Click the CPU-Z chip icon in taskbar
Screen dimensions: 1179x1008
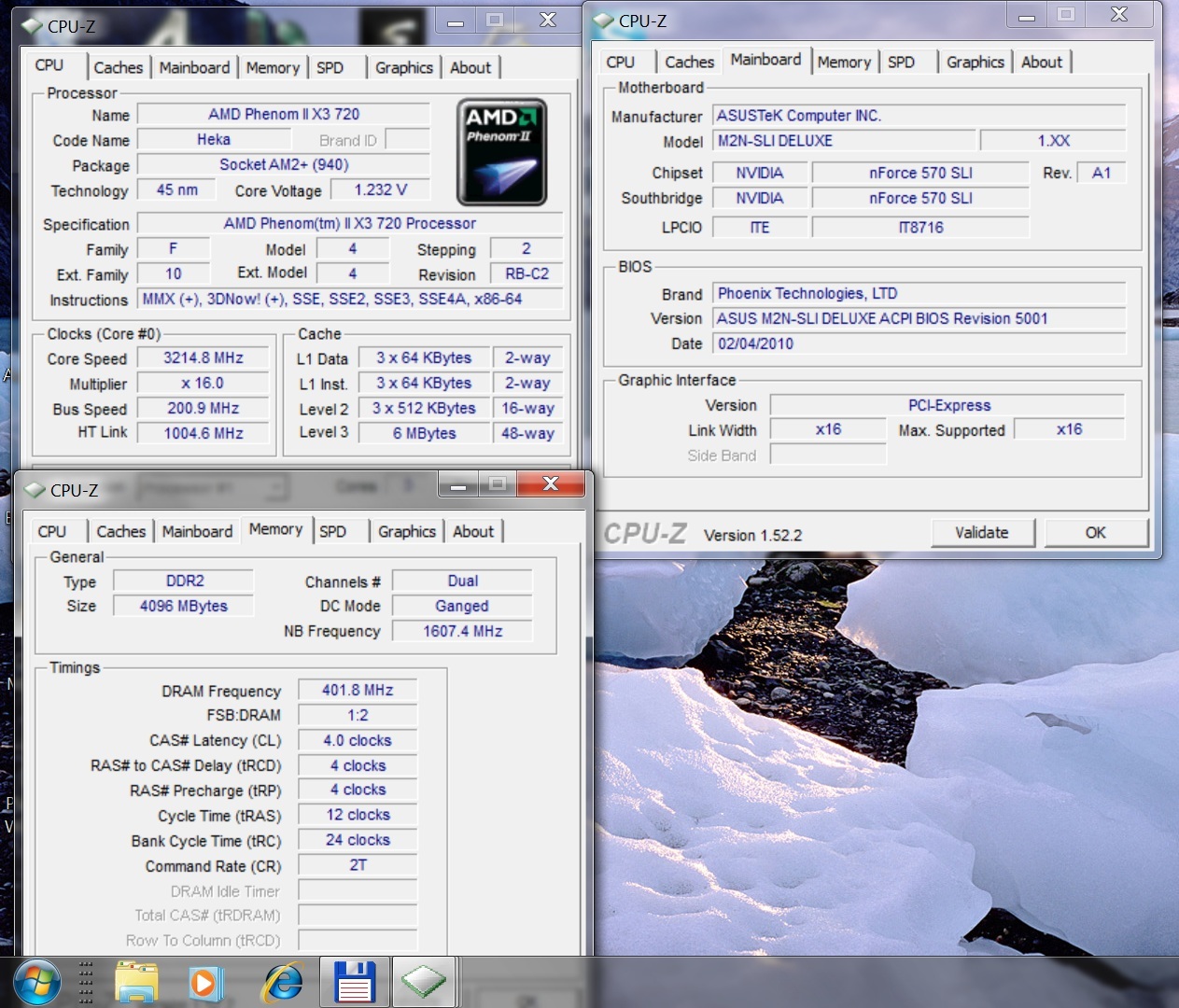click(423, 982)
